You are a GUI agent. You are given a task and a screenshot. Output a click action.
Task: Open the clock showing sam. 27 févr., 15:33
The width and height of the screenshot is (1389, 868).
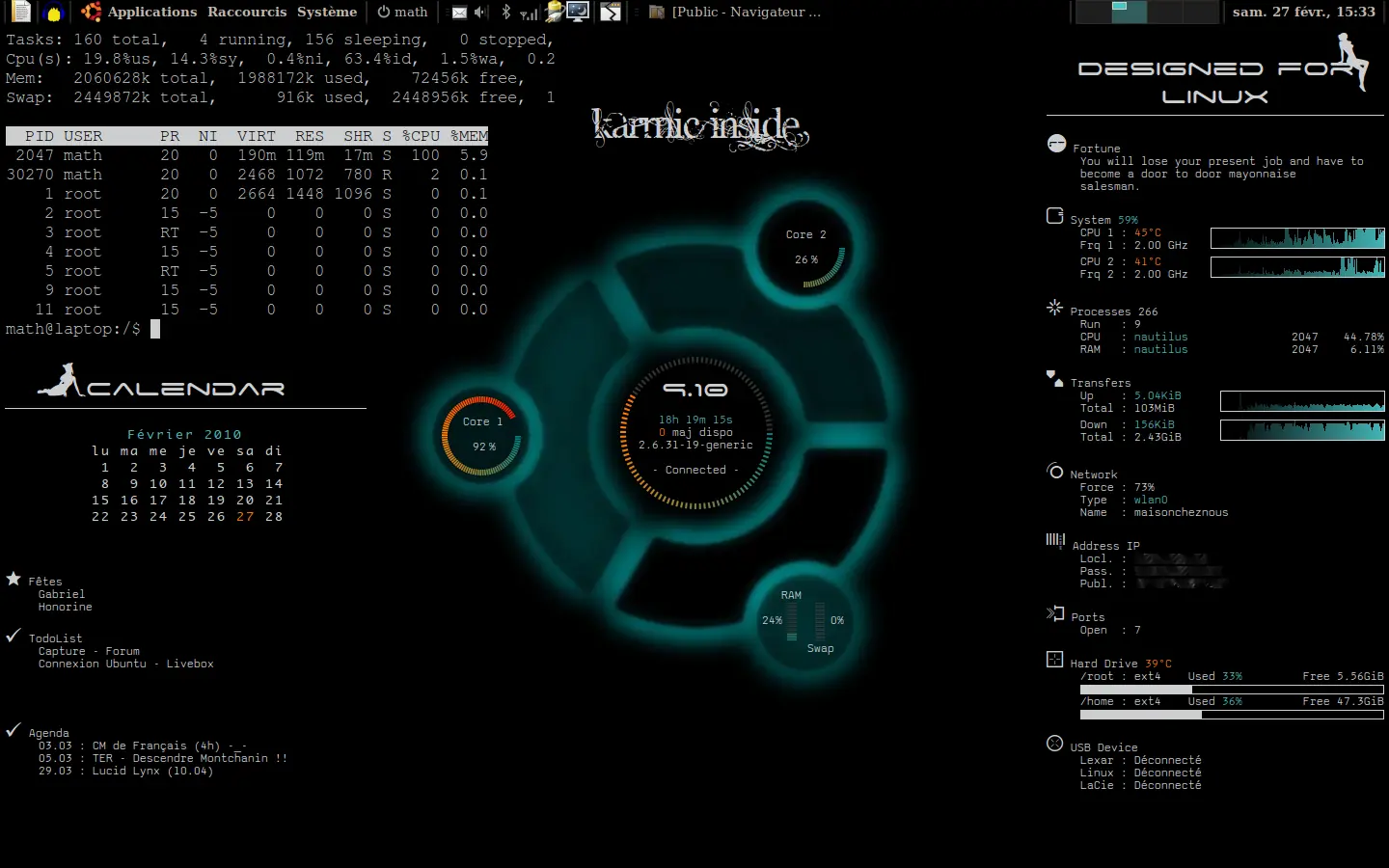pos(1304,12)
